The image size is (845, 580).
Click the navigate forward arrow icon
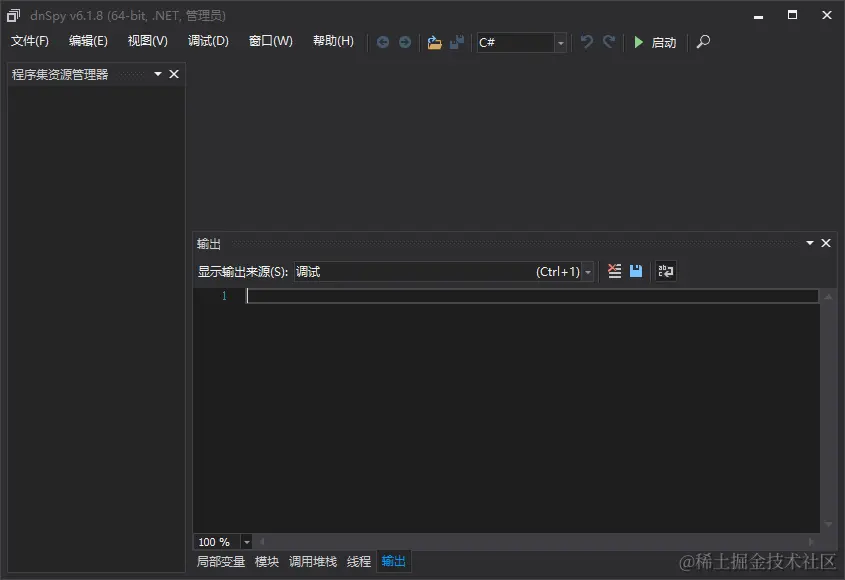(x=405, y=42)
